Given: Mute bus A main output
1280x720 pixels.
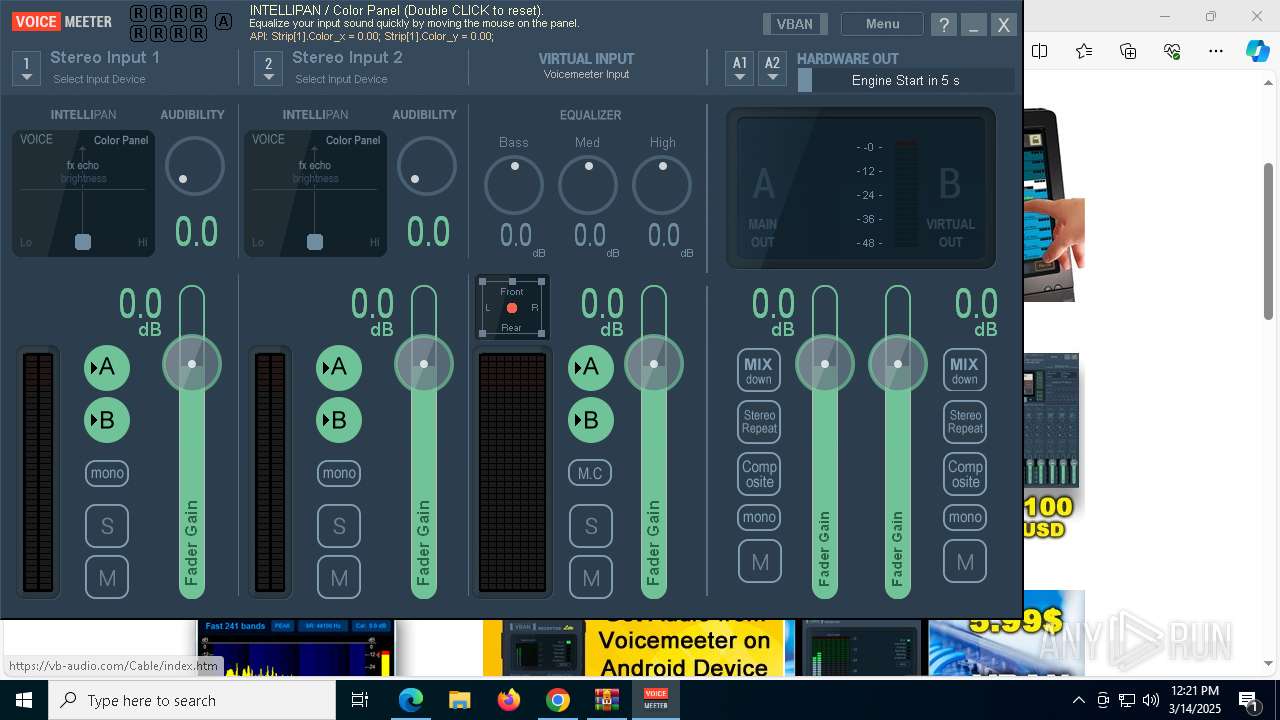Looking at the screenshot, I should point(759,562).
